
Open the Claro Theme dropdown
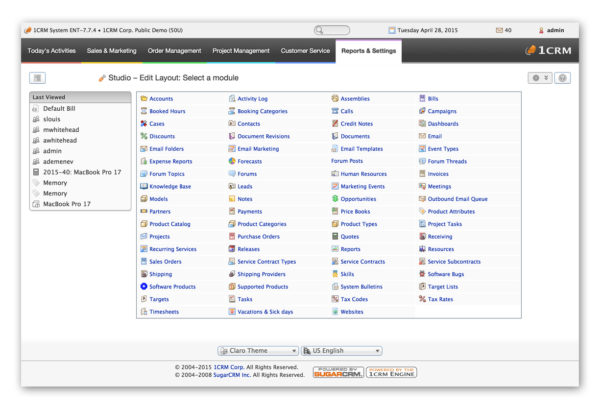(258, 351)
